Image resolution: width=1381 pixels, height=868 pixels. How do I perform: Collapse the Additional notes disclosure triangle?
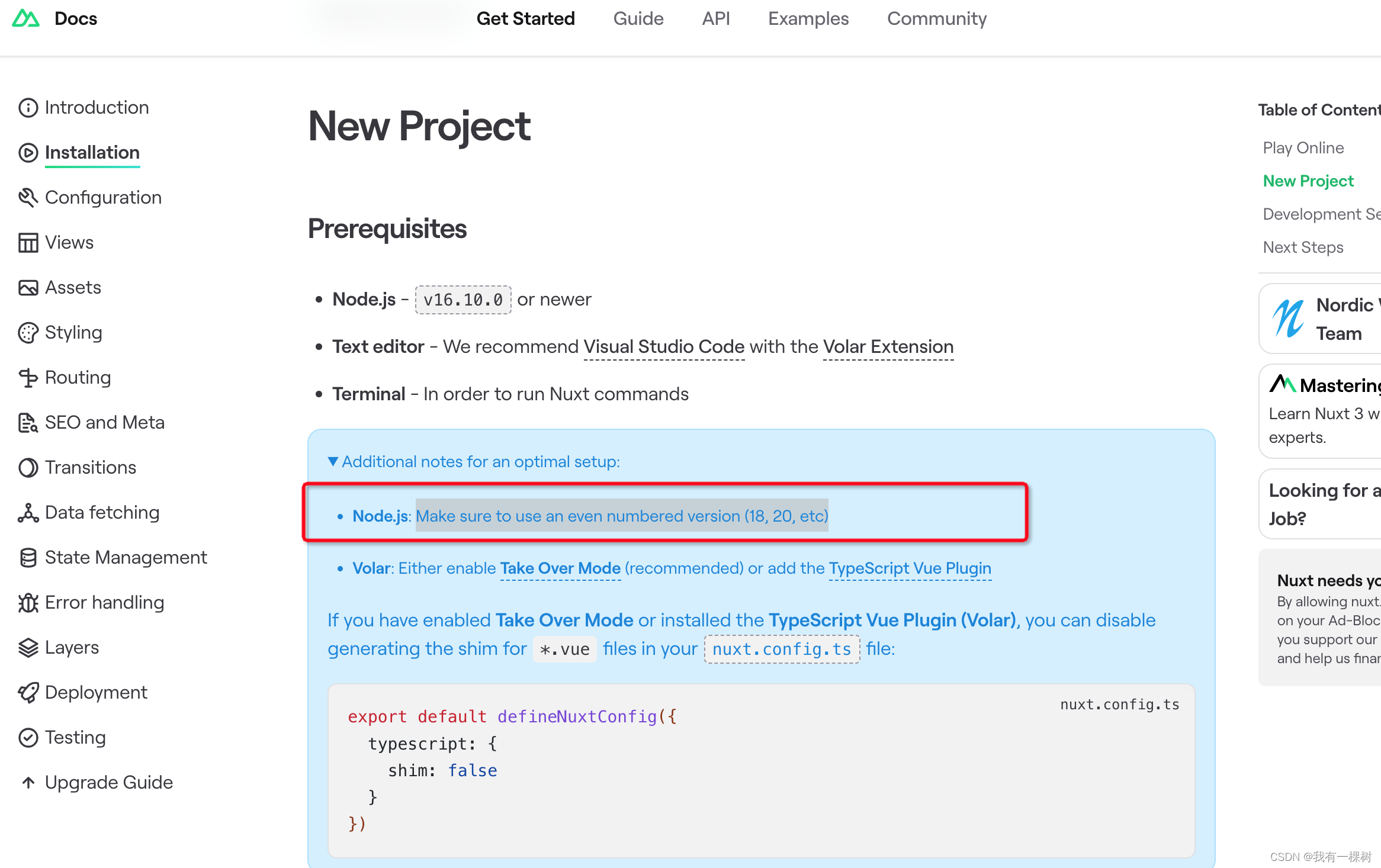[x=333, y=461]
